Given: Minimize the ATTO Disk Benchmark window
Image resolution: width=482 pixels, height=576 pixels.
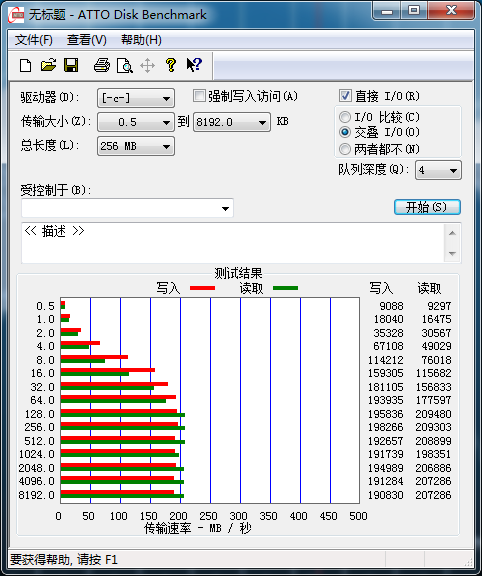Looking at the screenshot, I should [387, 11].
